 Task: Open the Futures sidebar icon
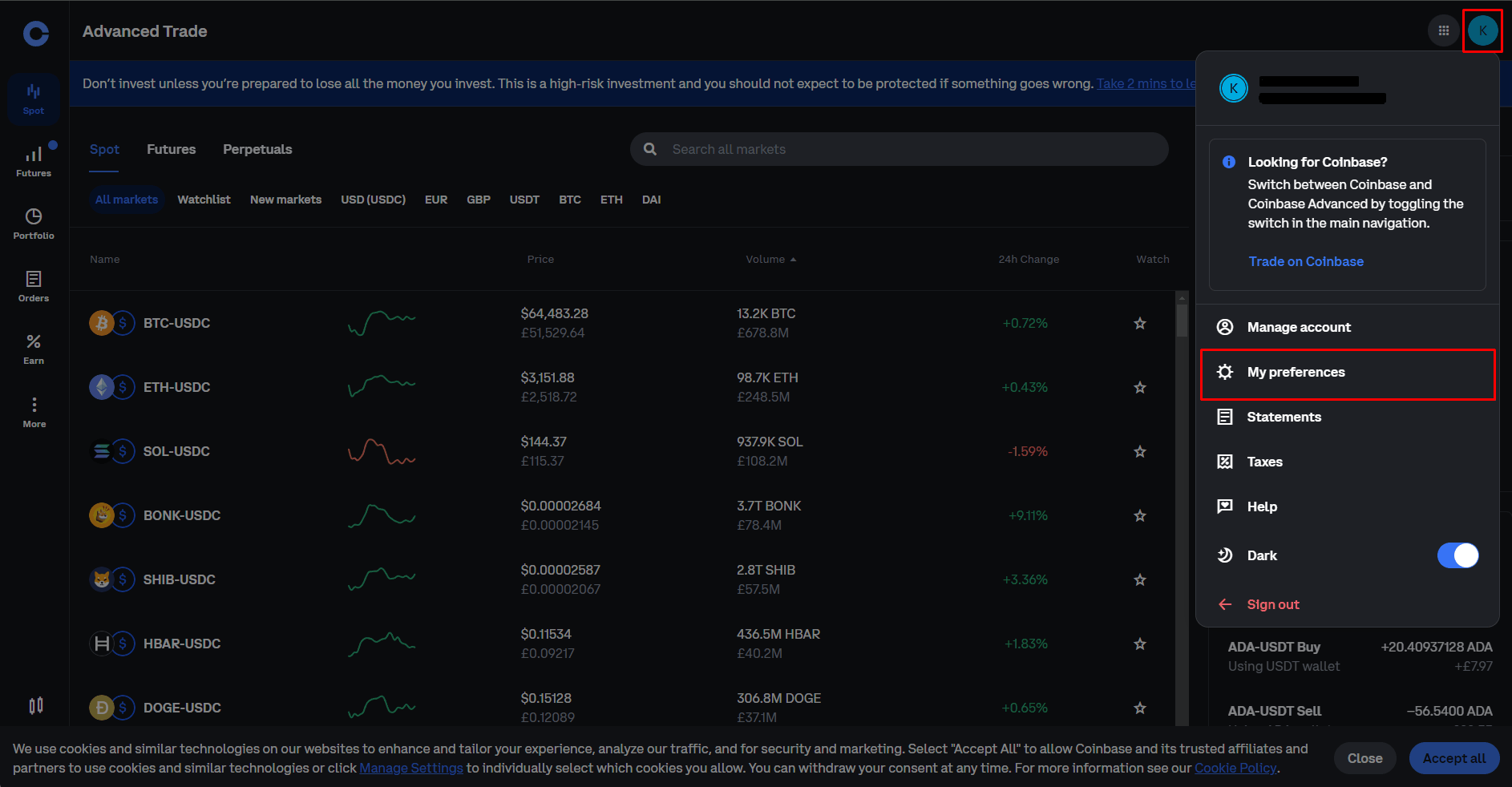coord(34,161)
